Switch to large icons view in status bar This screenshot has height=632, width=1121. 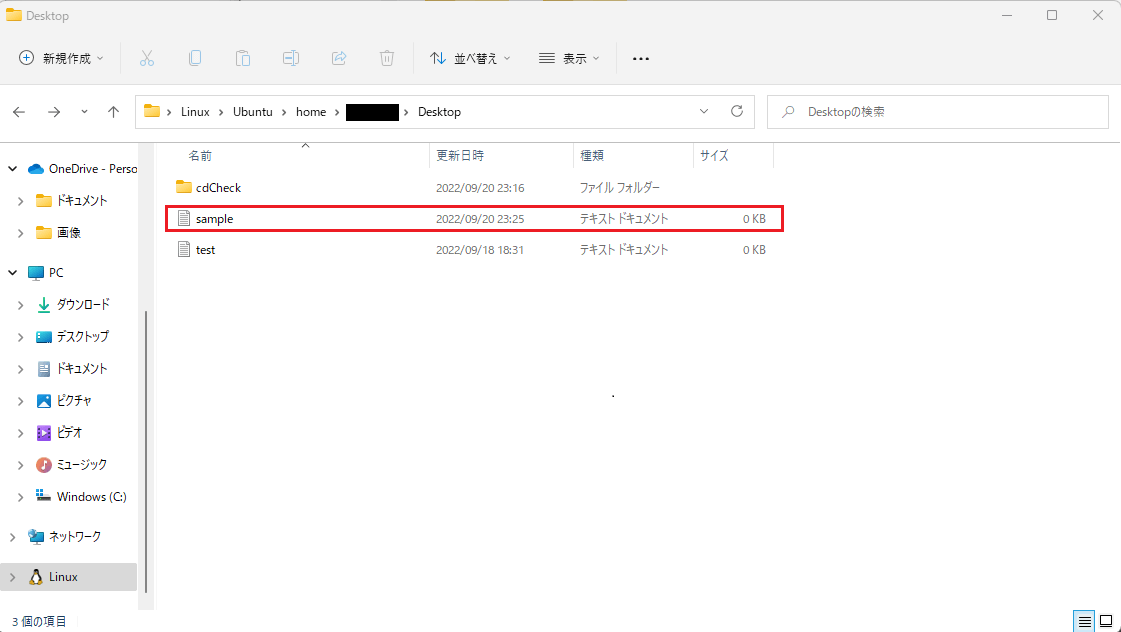[x=1106, y=621]
